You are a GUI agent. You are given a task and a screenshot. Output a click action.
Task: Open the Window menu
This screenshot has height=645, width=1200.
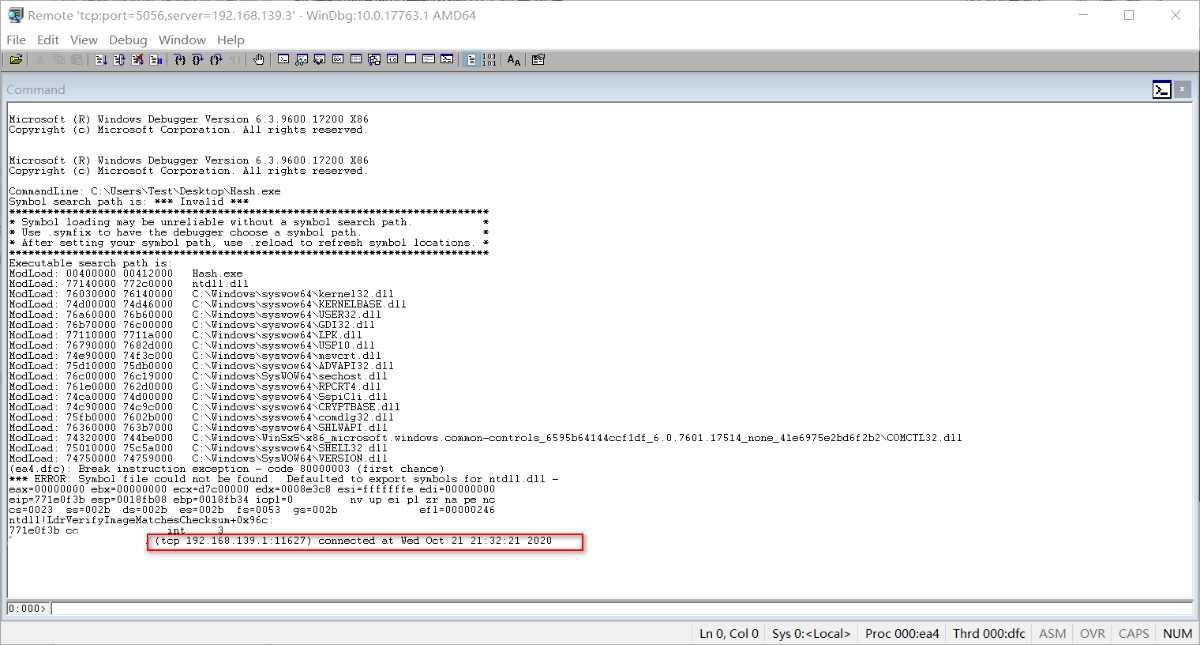(182, 40)
